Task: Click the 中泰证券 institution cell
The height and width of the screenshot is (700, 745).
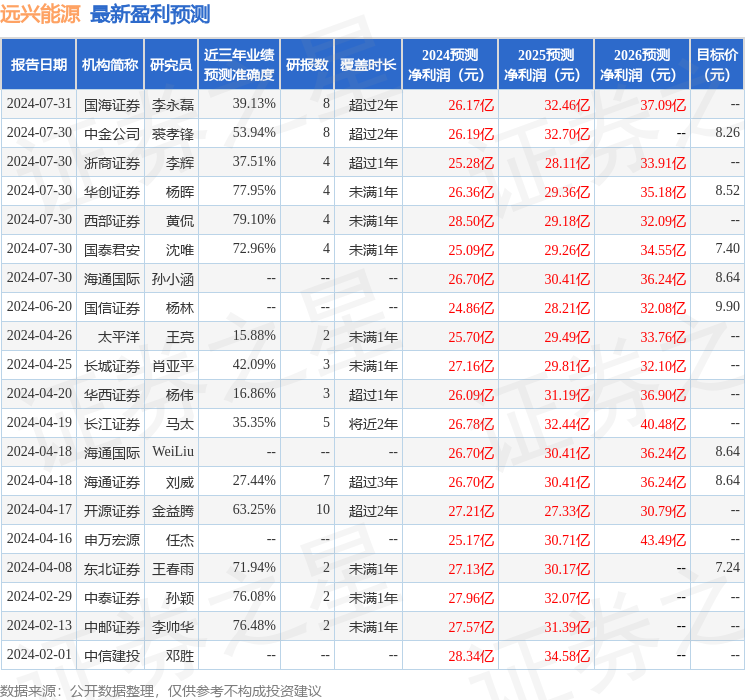Action: pyautogui.click(x=112, y=597)
